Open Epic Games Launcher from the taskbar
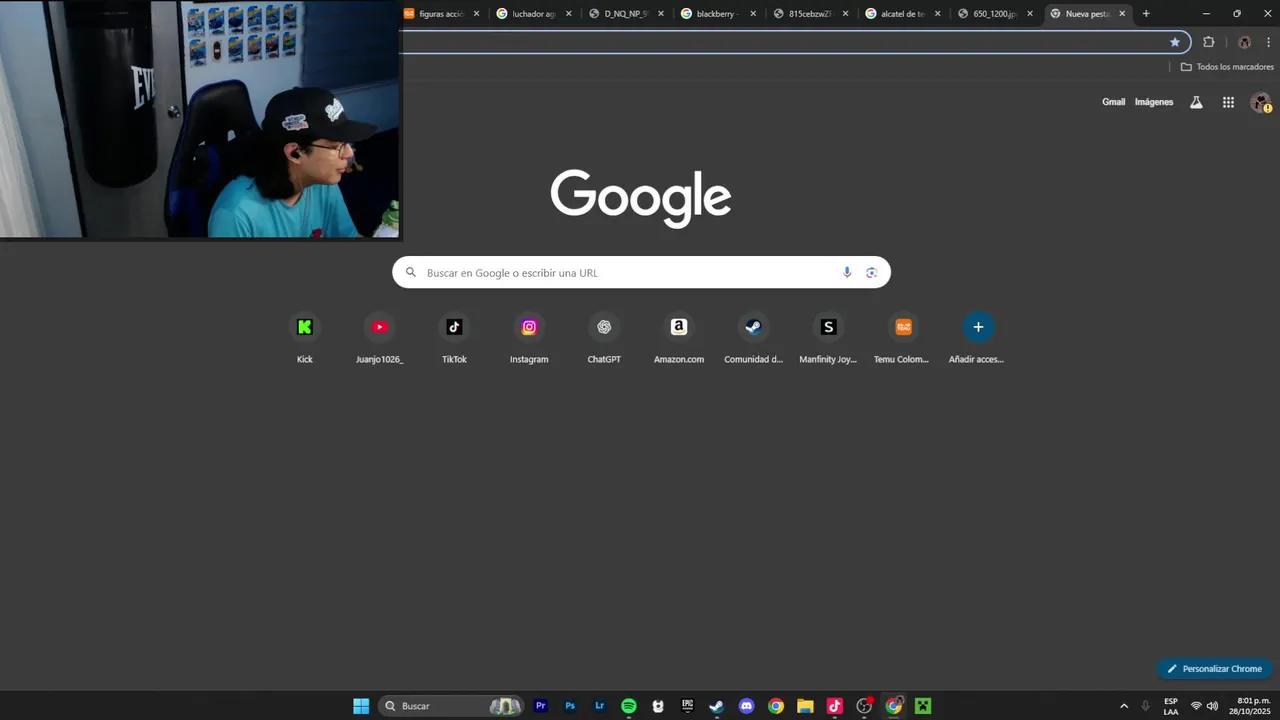This screenshot has height=720, width=1280. click(x=687, y=706)
